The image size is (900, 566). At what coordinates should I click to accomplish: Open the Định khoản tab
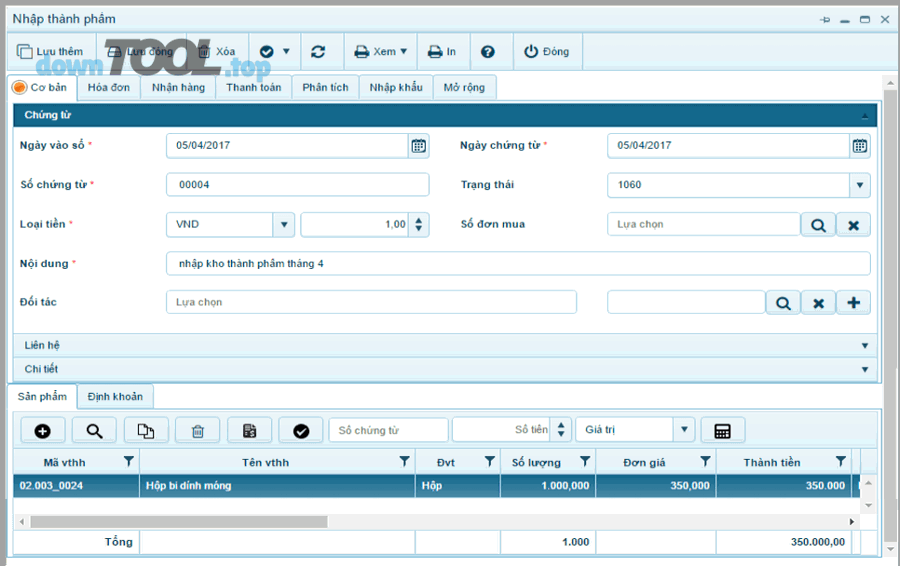[x=115, y=397]
